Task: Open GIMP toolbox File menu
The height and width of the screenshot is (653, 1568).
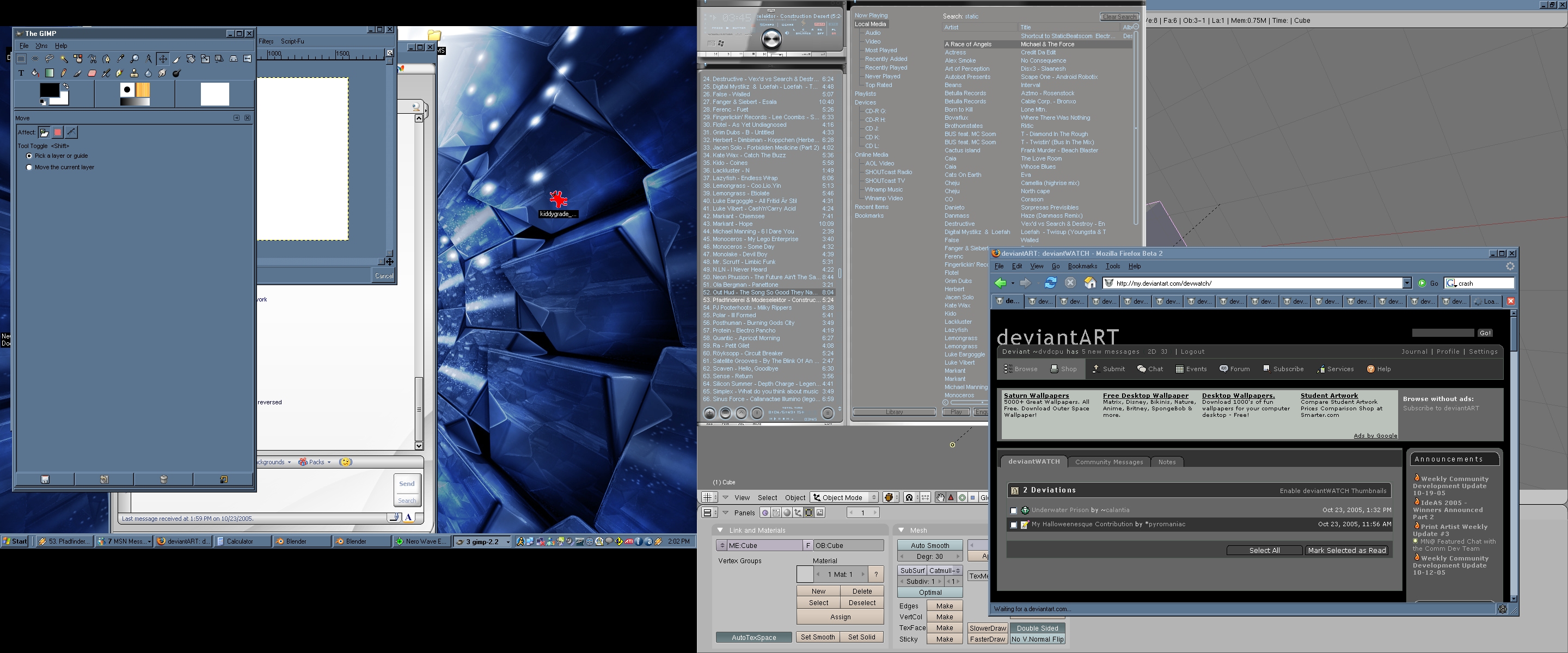Action: click(x=24, y=46)
